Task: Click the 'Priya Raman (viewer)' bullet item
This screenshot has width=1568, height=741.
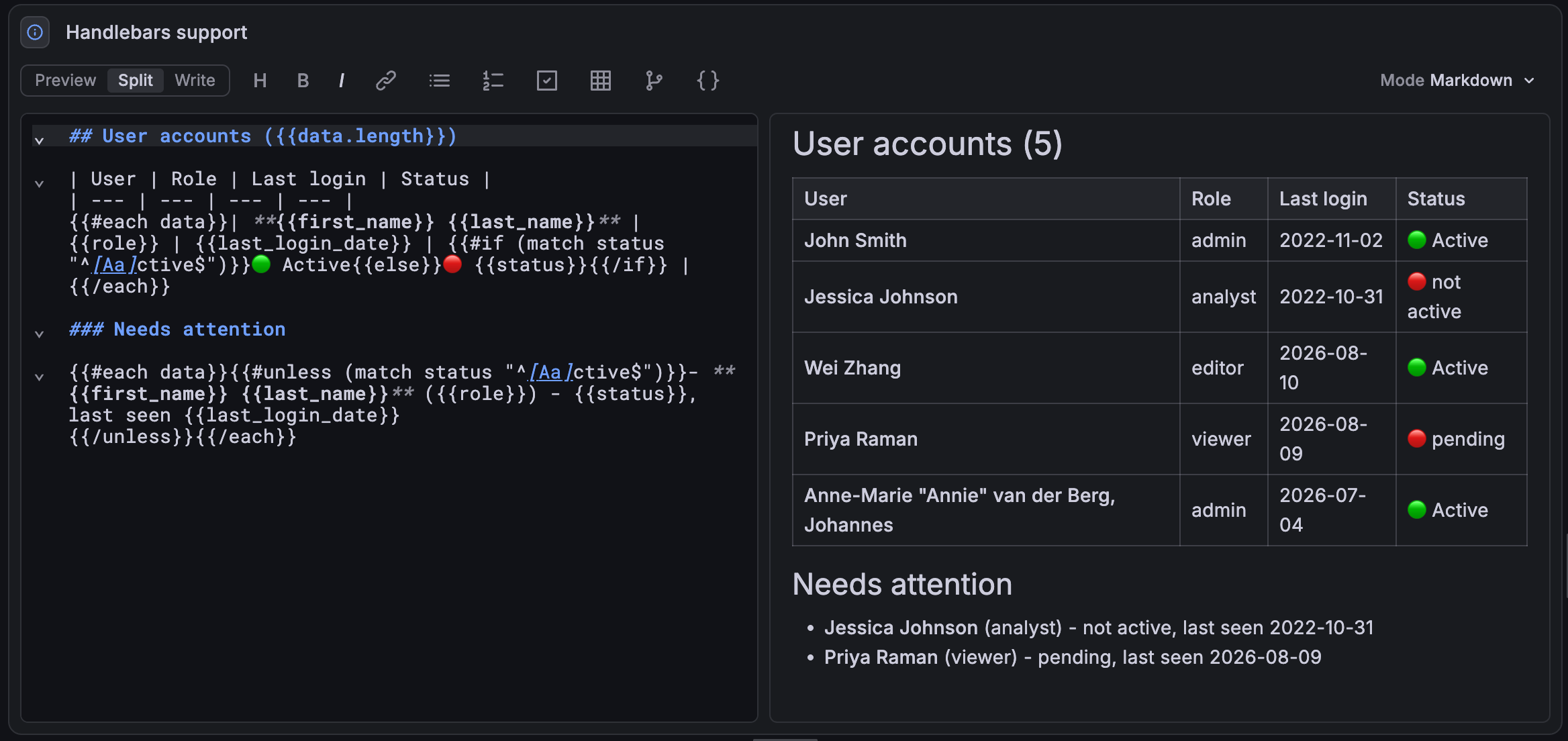Action: pyautogui.click(x=1073, y=657)
